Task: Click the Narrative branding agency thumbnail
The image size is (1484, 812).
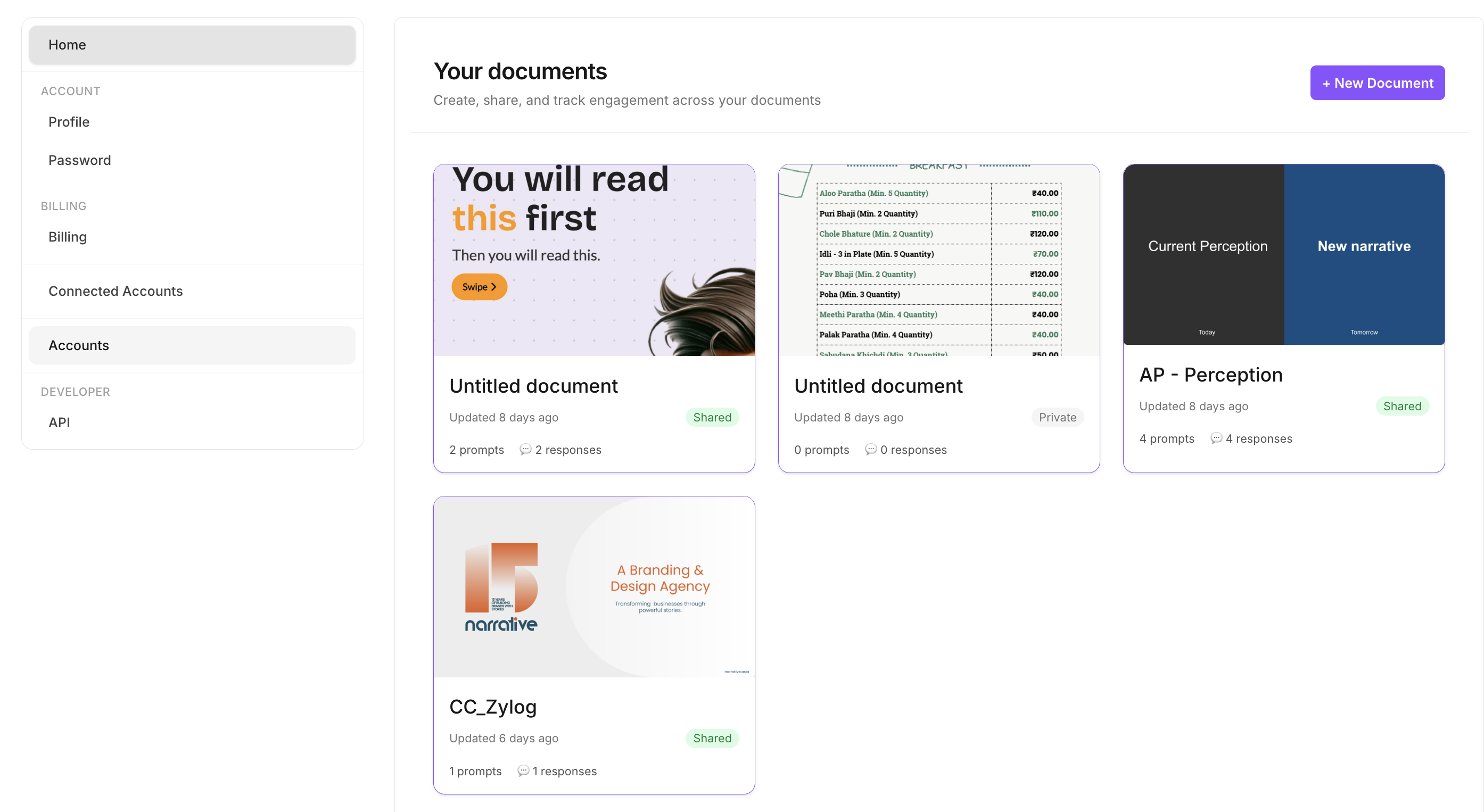Action: pos(593,586)
